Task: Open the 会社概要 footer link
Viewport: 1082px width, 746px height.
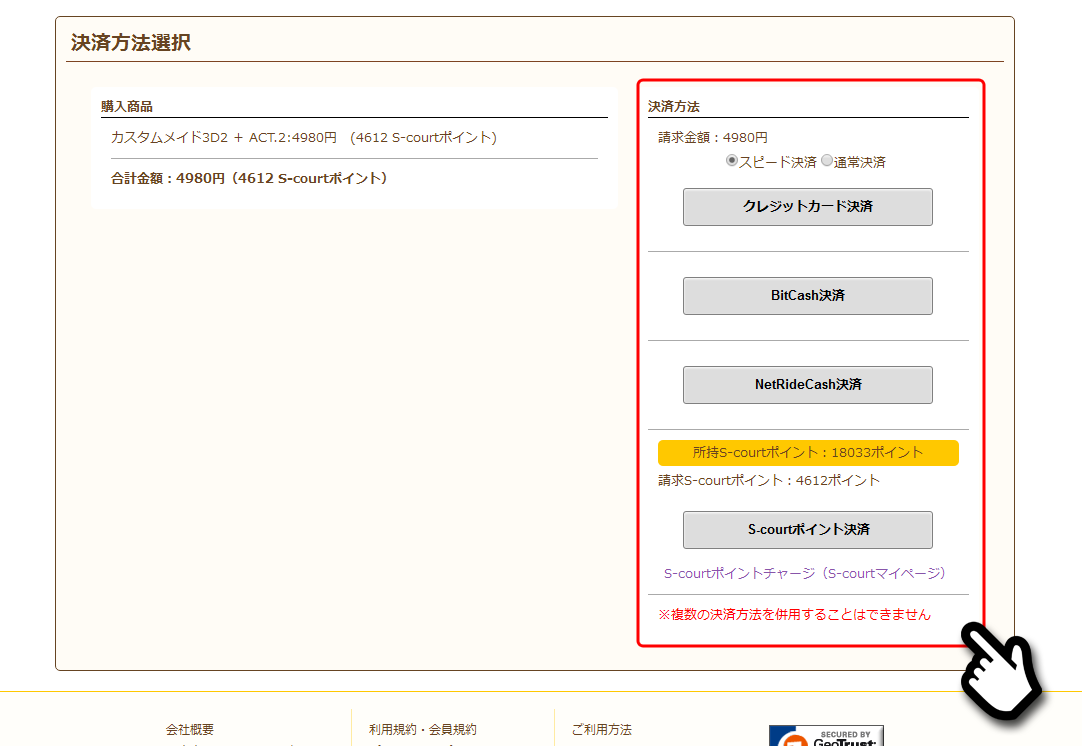Action: (190, 730)
